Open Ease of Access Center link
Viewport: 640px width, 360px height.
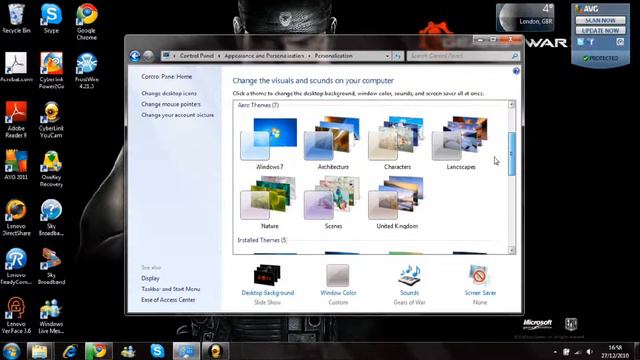pyautogui.click(x=168, y=300)
